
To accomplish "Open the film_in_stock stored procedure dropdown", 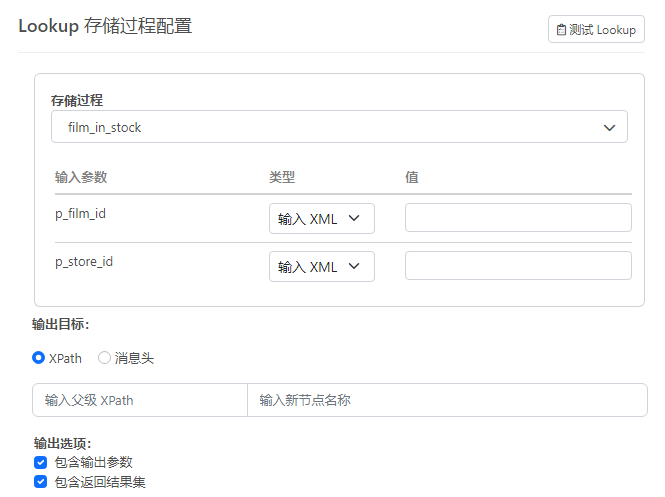I will point(339,127).
